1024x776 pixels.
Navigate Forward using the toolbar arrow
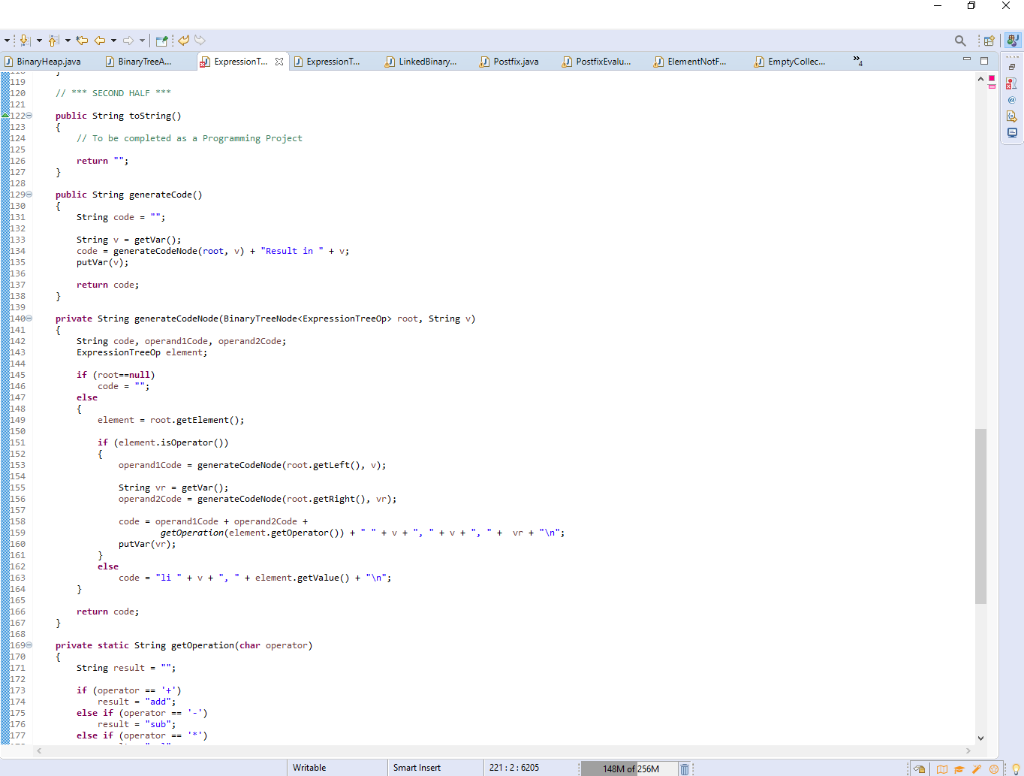click(127, 40)
